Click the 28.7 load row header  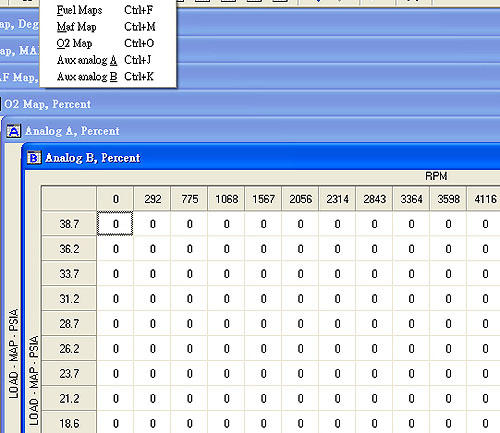click(x=69, y=323)
